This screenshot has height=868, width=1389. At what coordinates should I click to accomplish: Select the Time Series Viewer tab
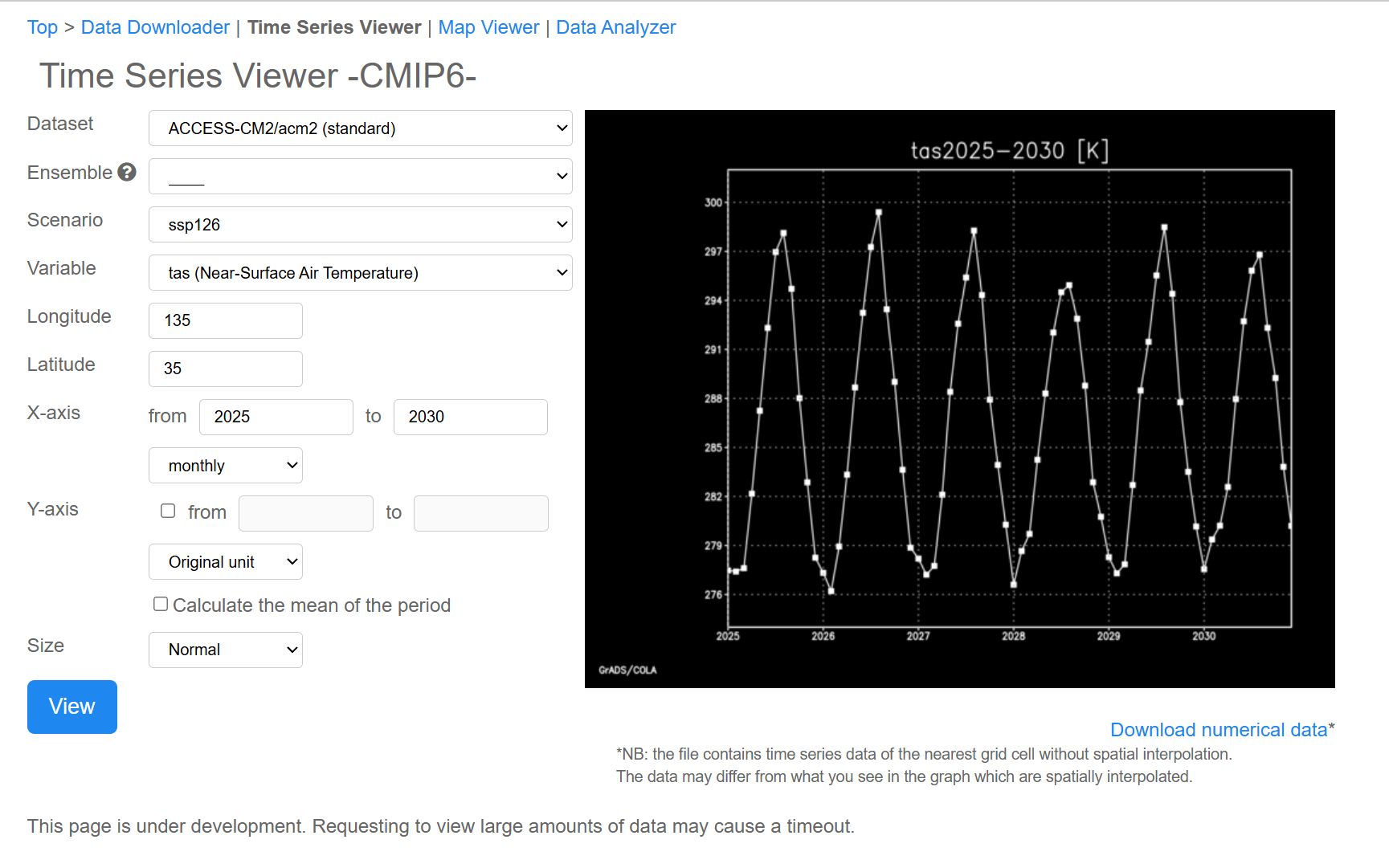click(334, 27)
